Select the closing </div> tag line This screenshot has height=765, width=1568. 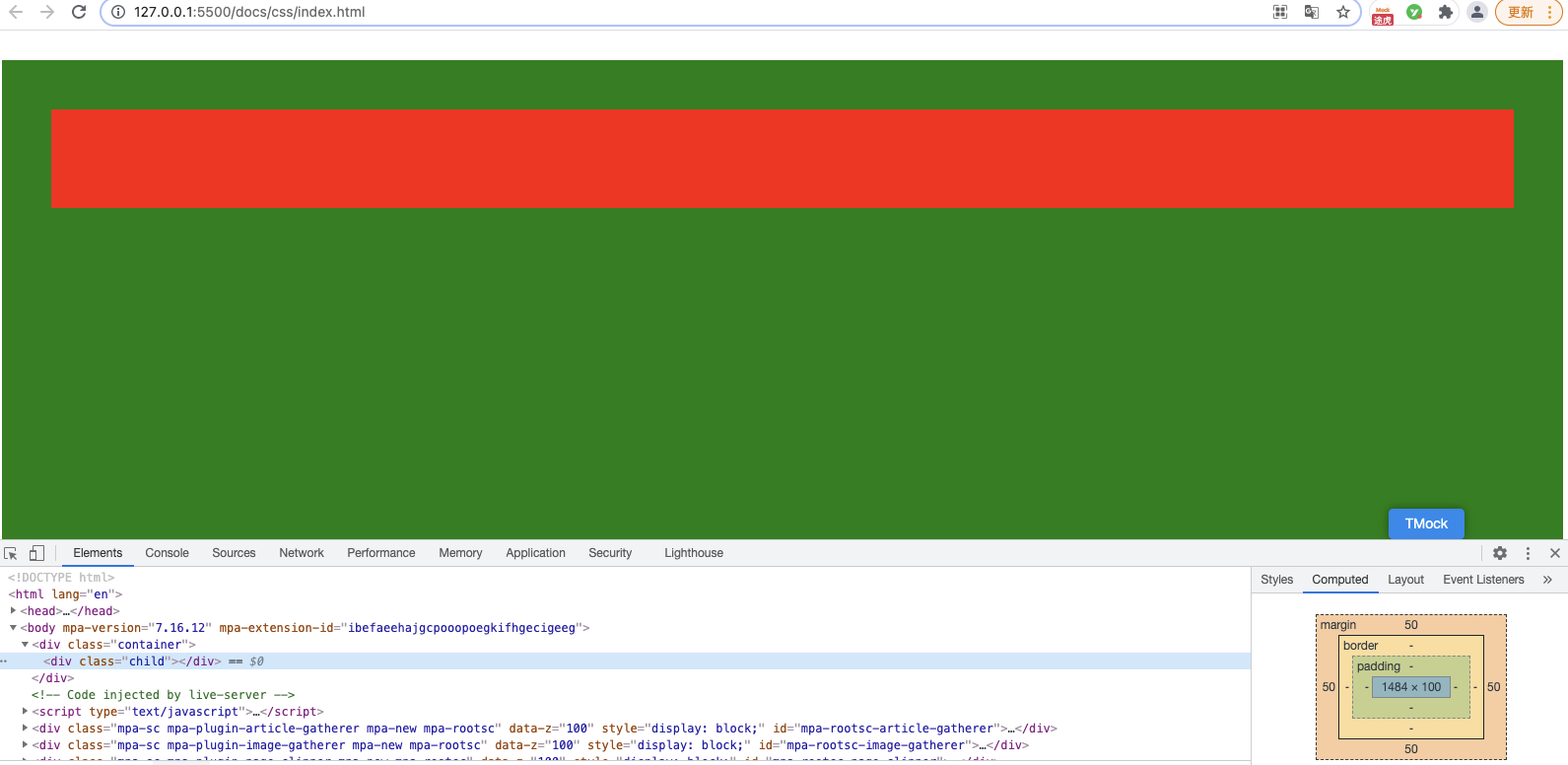click(52, 678)
